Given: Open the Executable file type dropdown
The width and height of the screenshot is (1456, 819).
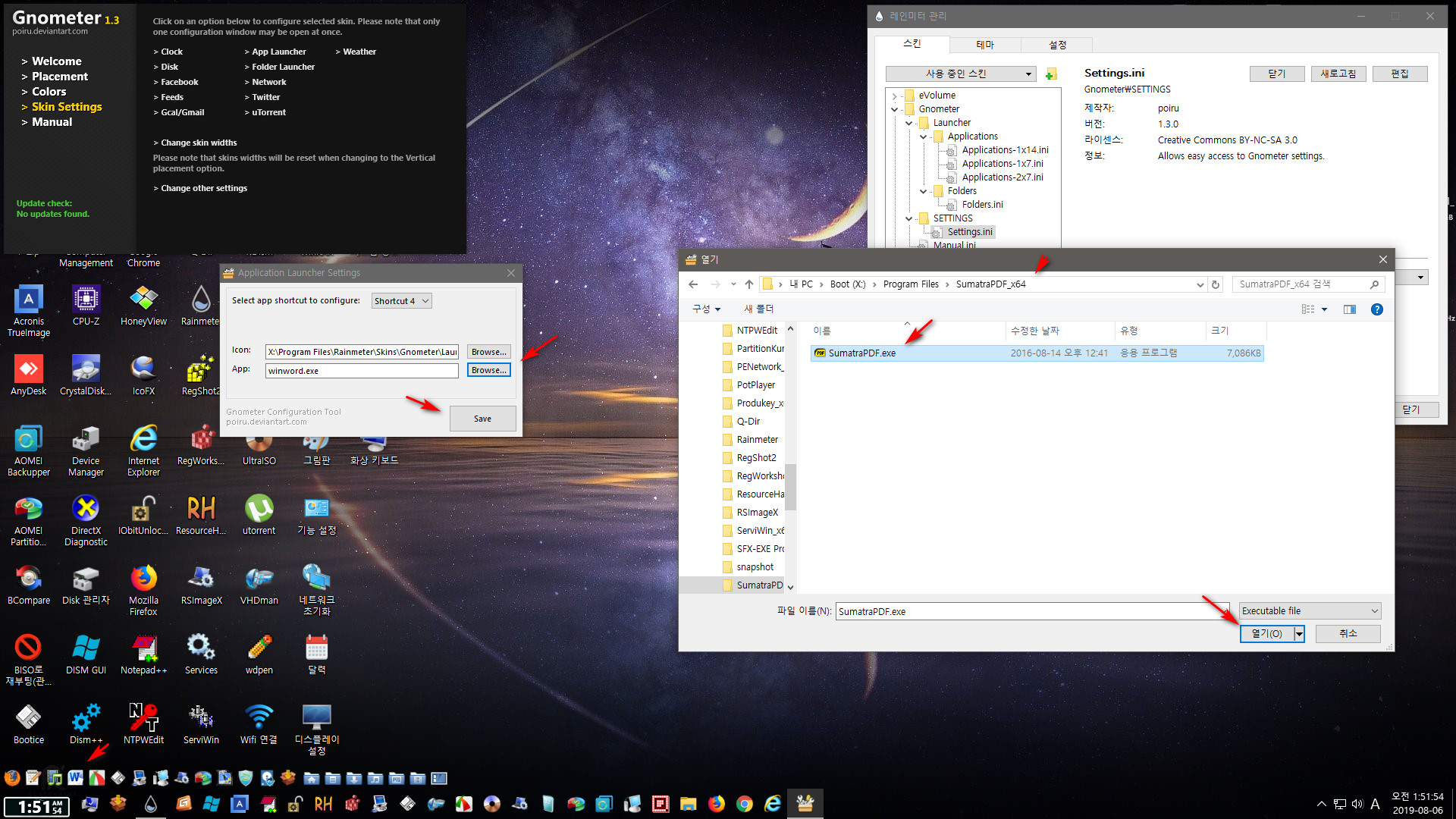Looking at the screenshot, I should tap(1310, 611).
